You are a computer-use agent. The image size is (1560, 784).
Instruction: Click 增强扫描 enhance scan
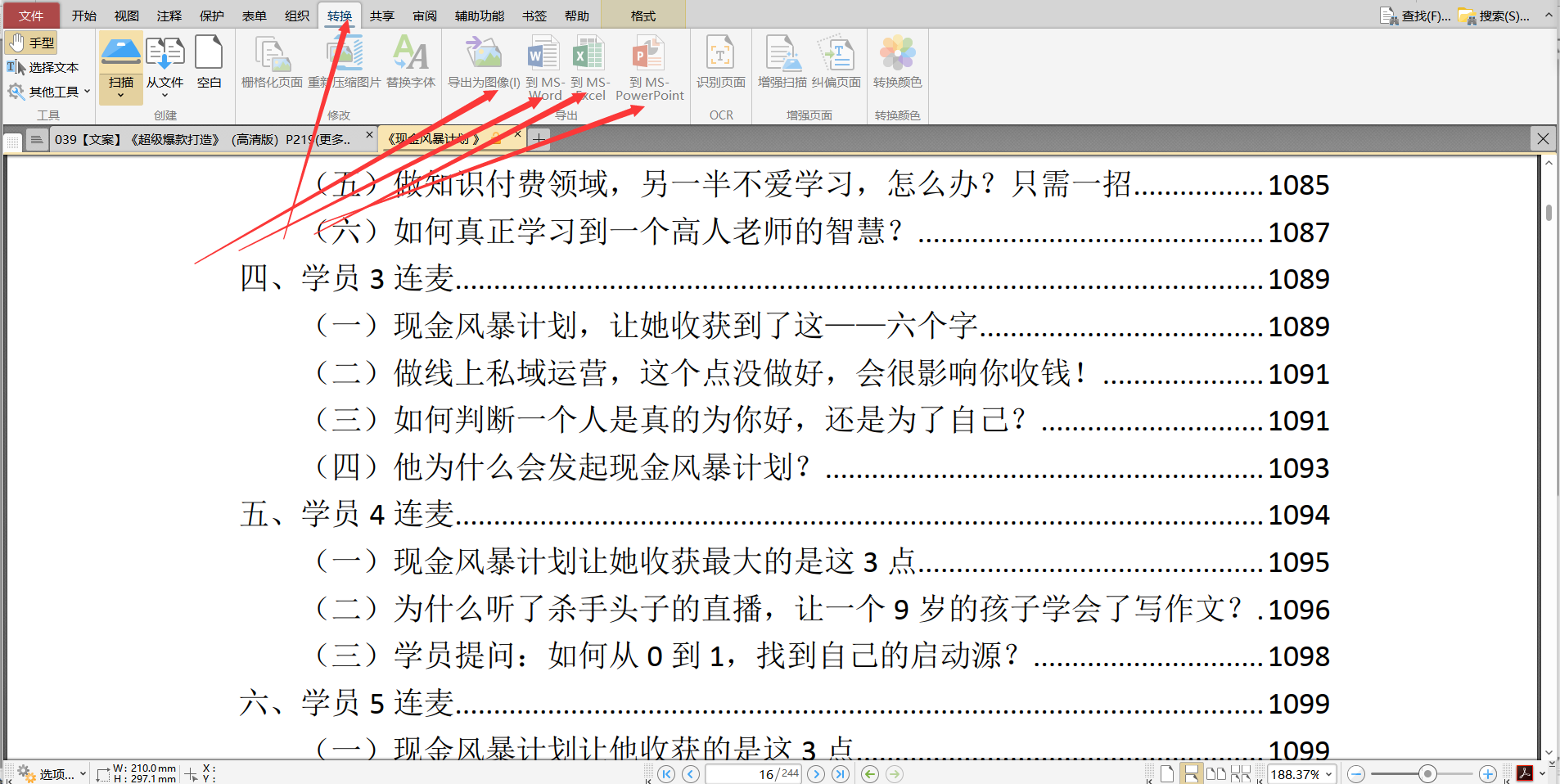pyautogui.click(x=782, y=63)
